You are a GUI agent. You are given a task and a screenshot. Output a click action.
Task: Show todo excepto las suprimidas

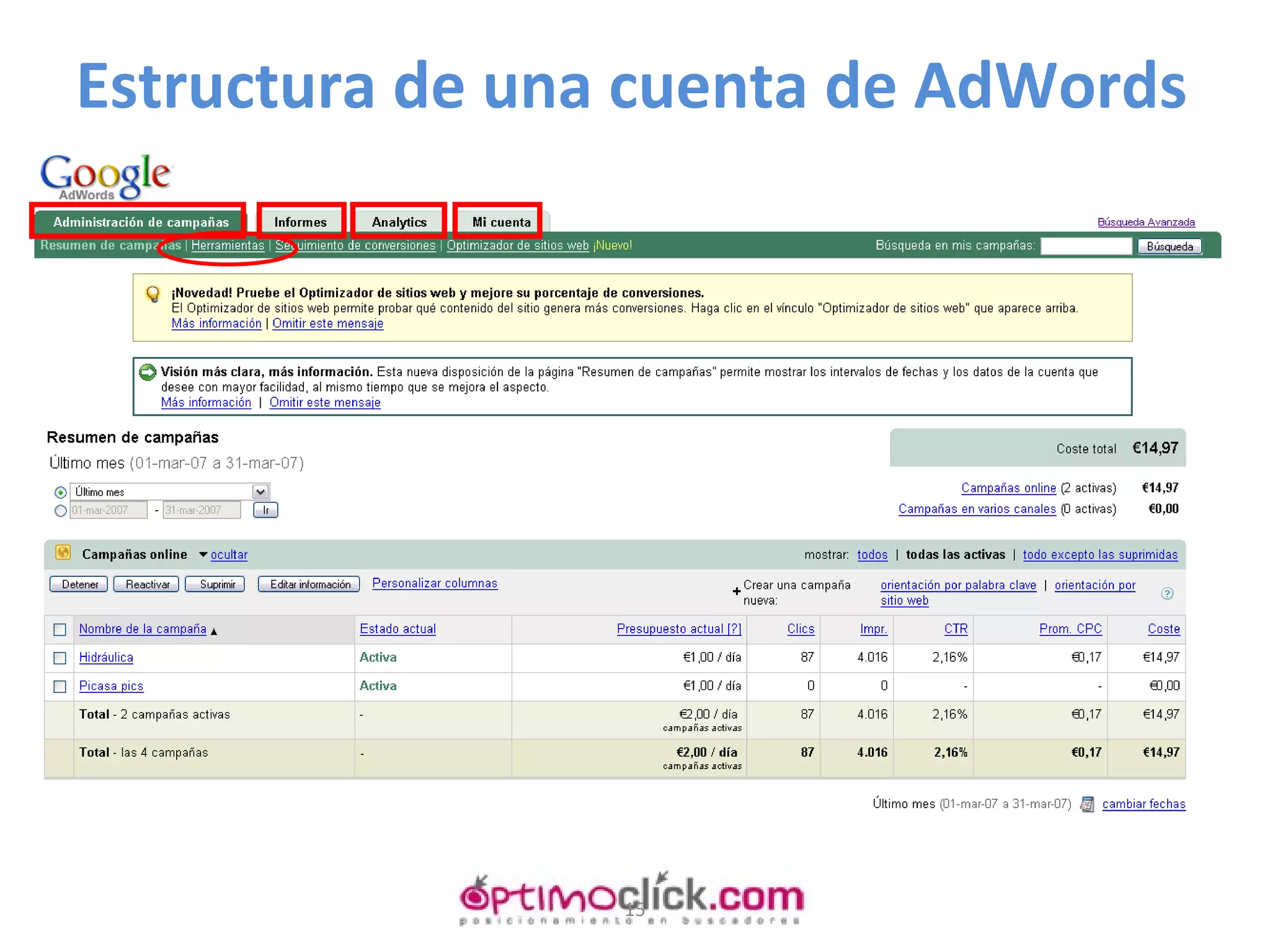1100,555
